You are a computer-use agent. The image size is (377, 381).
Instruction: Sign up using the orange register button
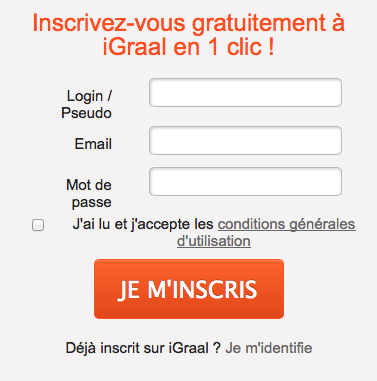point(189,289)
